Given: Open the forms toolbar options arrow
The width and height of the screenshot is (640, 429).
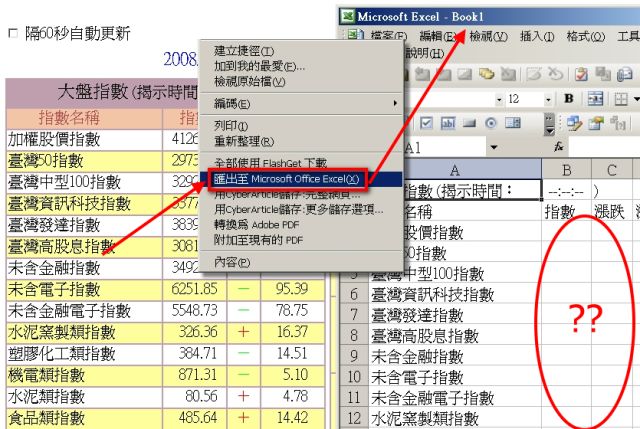Looking at the screenshot, I should point(550,124).
